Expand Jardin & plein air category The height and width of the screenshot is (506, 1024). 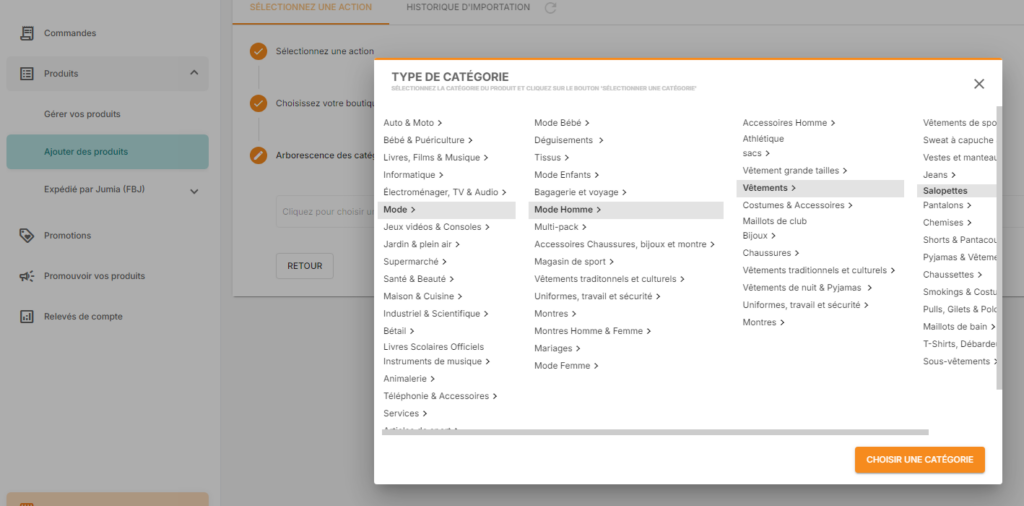coord(422,244)
